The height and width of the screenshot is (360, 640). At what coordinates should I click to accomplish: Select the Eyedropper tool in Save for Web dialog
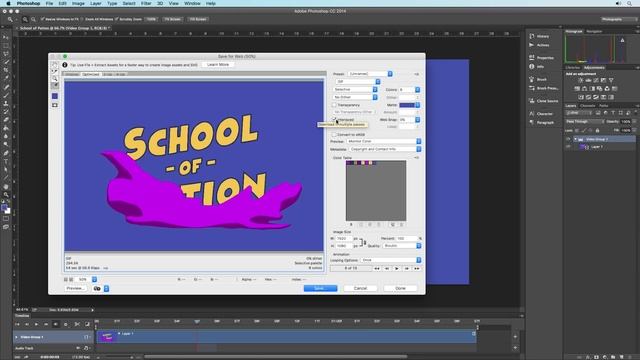pyautogui.click(x=55, y=85)
